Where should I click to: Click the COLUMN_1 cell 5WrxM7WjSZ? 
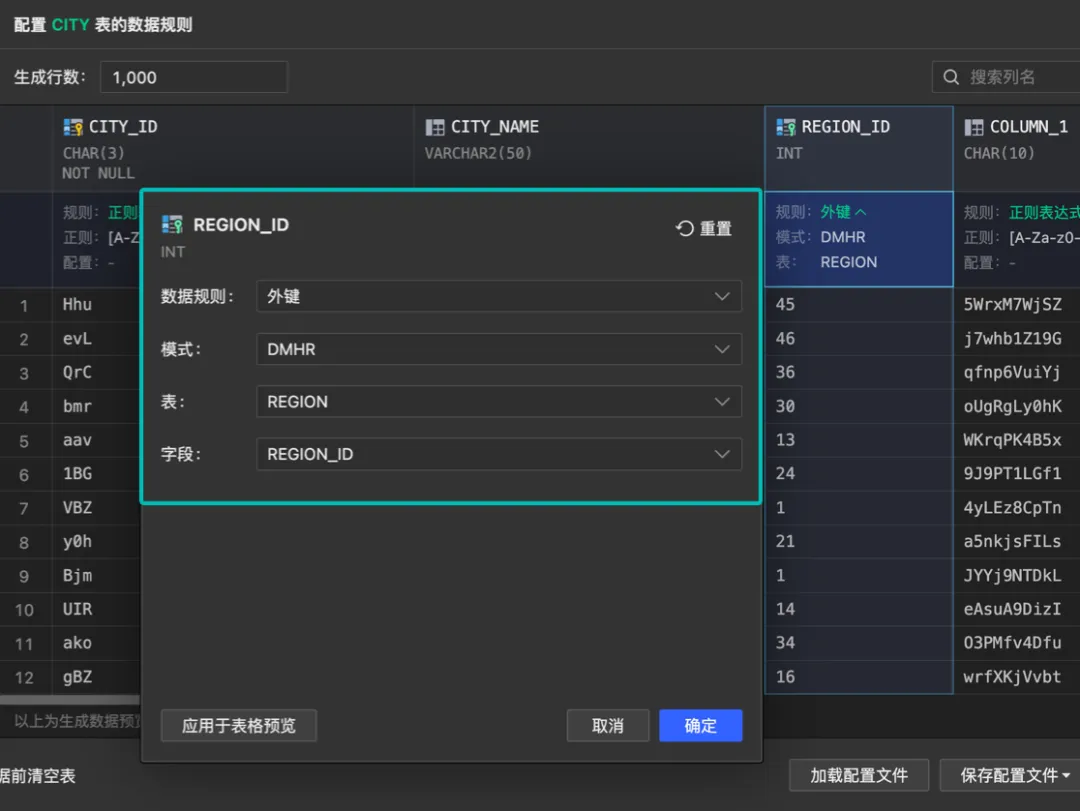[x=1012, y=304]
